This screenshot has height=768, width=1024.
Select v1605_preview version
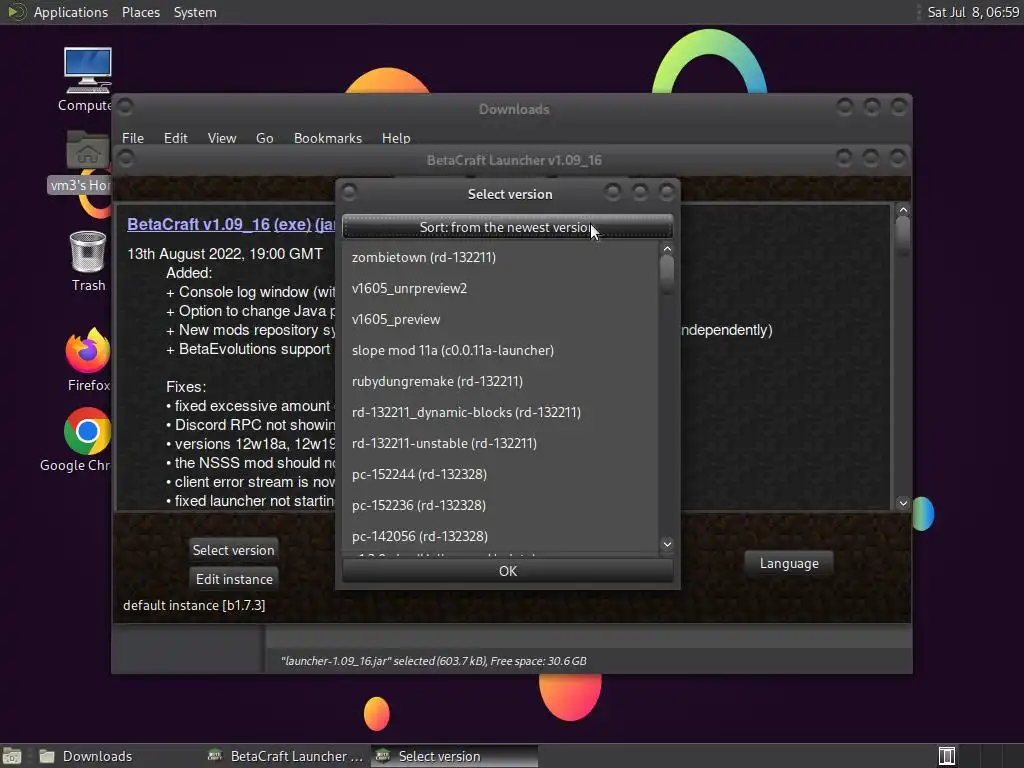coord(501,319)
